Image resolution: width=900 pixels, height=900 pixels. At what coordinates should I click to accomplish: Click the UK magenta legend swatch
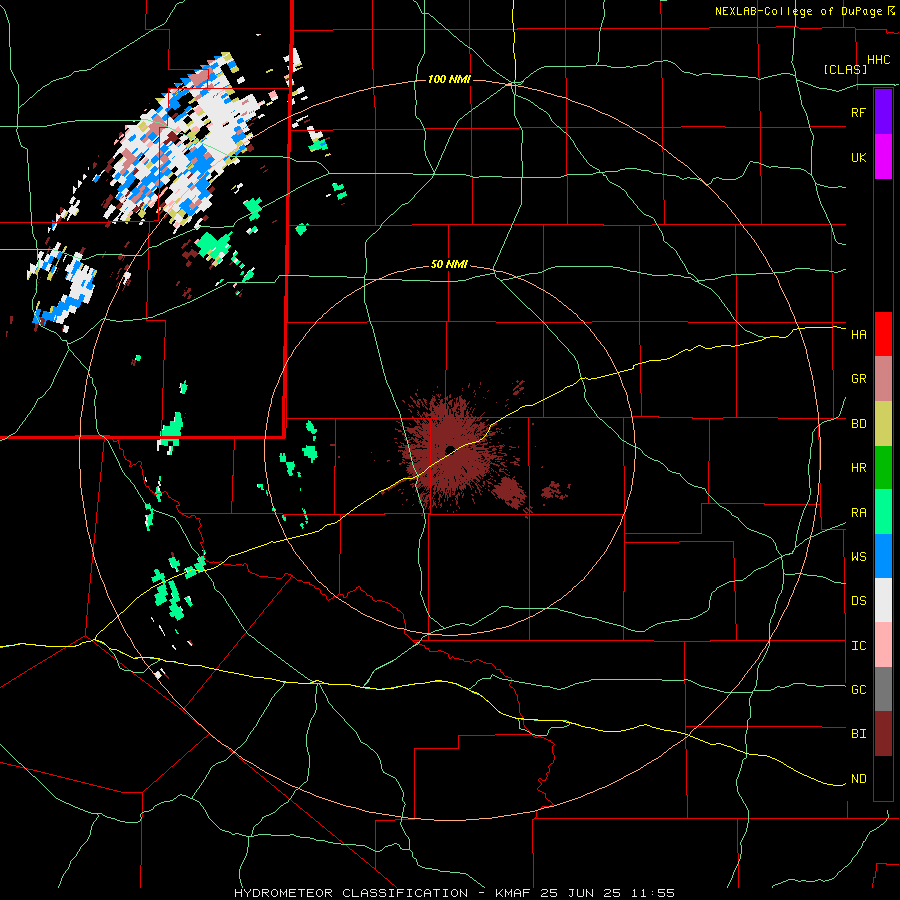click(883, 157)
